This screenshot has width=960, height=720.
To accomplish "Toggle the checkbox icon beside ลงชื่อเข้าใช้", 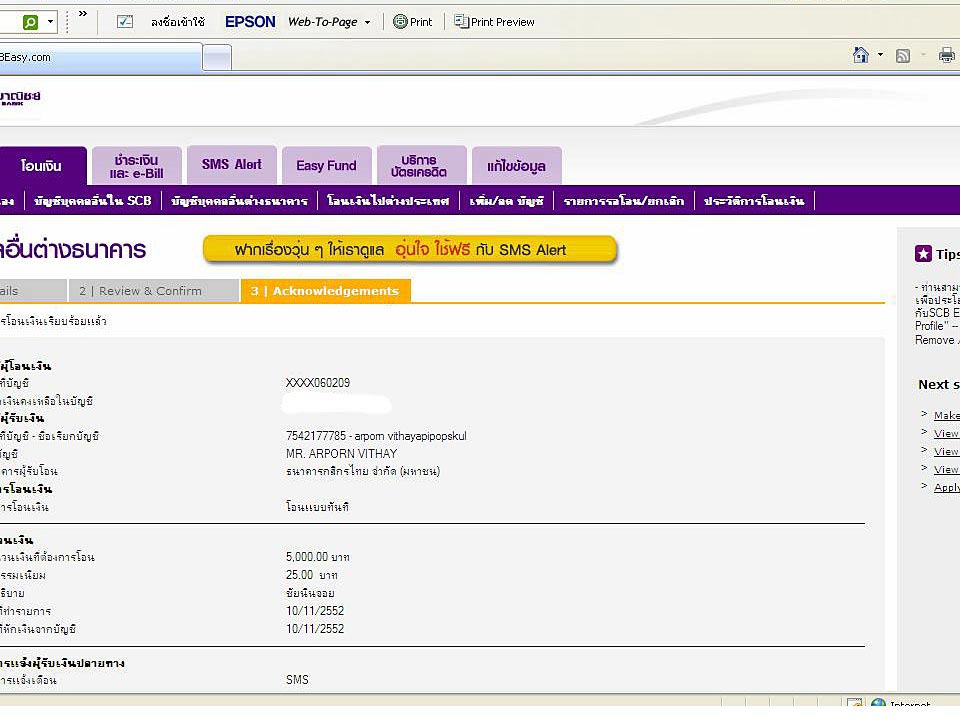I will point(125,22).
